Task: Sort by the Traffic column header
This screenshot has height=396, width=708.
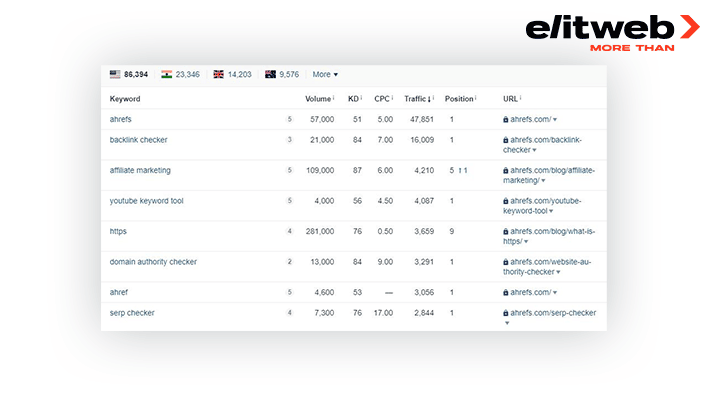Action: [x=417, y=99]
